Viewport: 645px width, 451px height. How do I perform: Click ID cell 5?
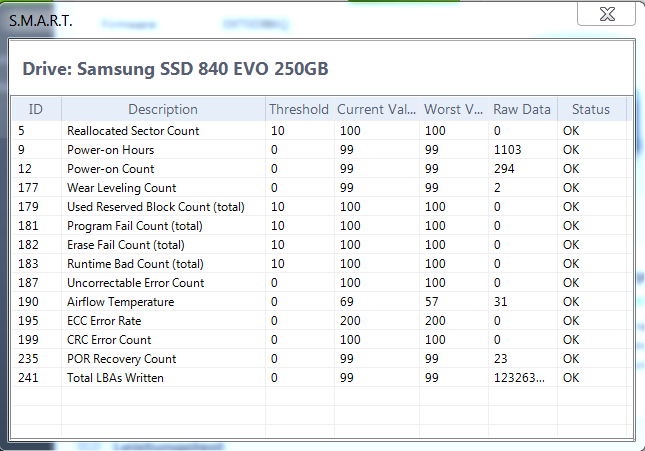(x=21, y=131)
